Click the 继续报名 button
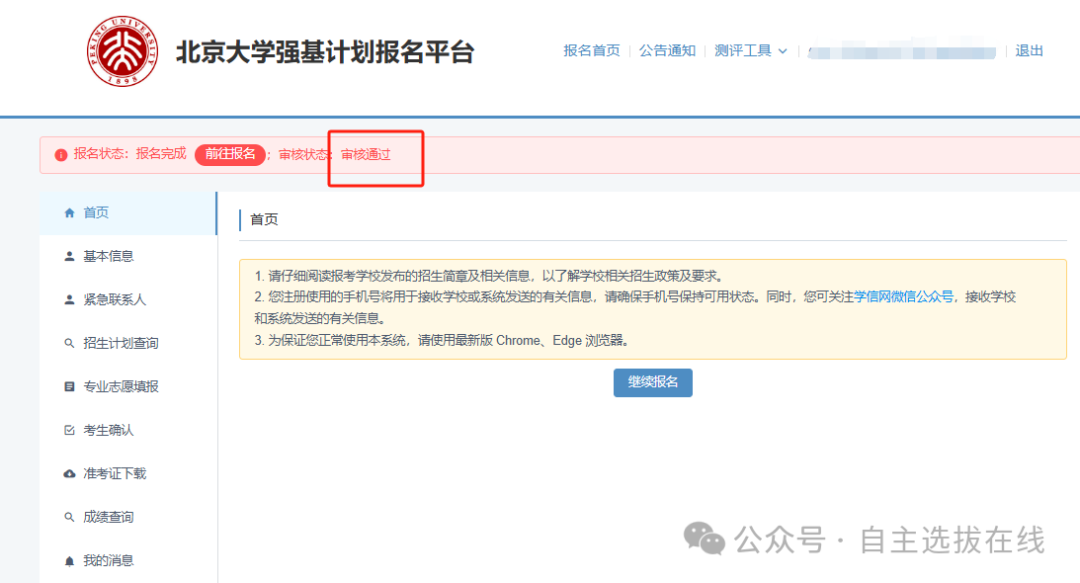The width and height of the screenshot is (1080, 583). point(652,382)
